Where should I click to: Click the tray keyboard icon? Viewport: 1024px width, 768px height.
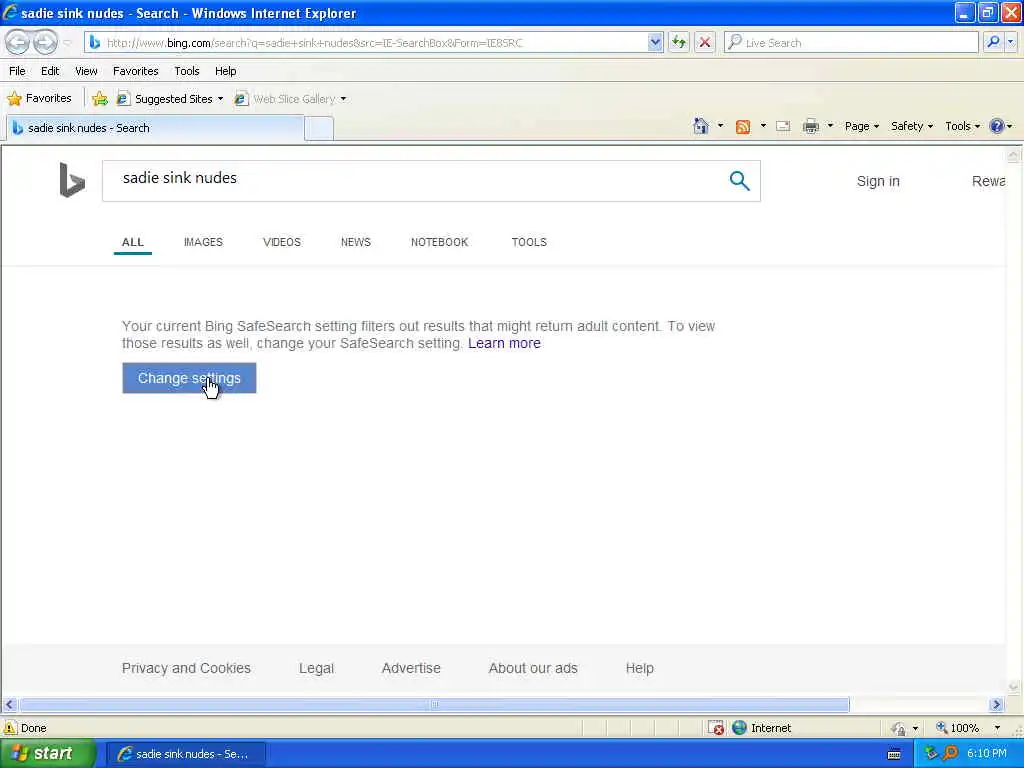(894, 754)
